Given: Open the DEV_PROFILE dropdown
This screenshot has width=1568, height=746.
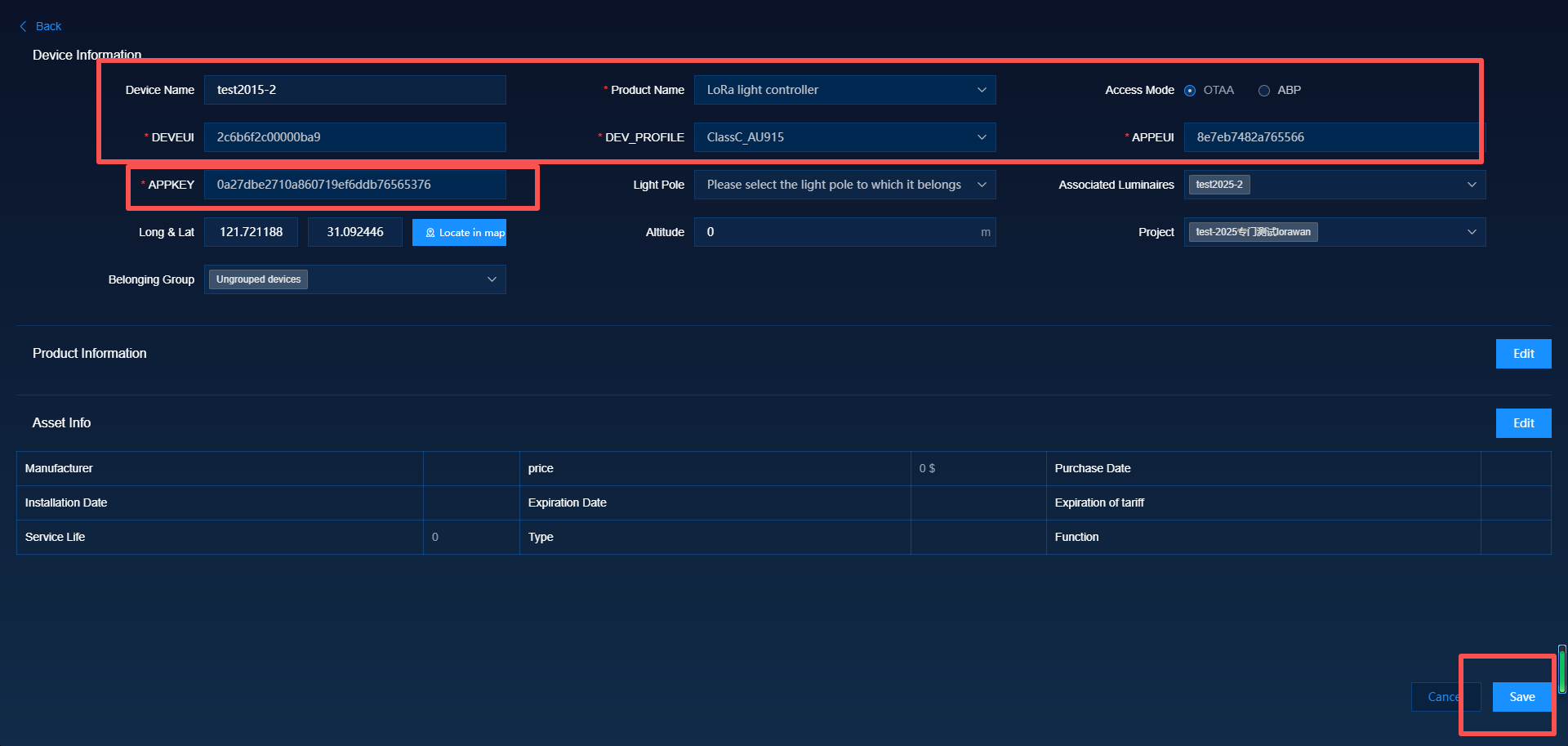Looking at the screenshot, I should (x=981, y=137).
